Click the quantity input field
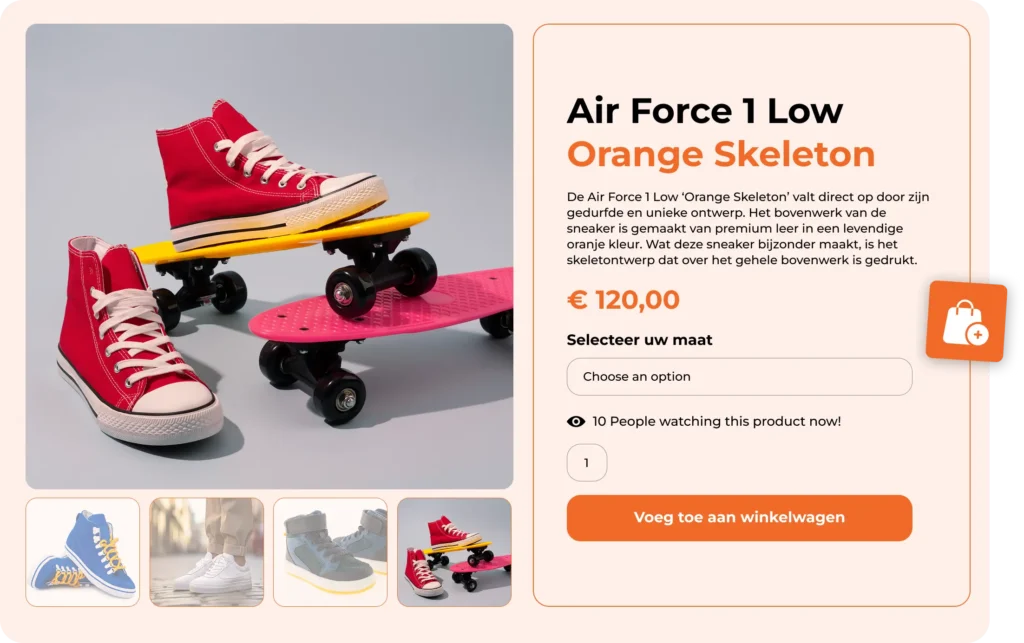Image resolution: width=1024 pixels, height=643 pixels. pos(587,463)
